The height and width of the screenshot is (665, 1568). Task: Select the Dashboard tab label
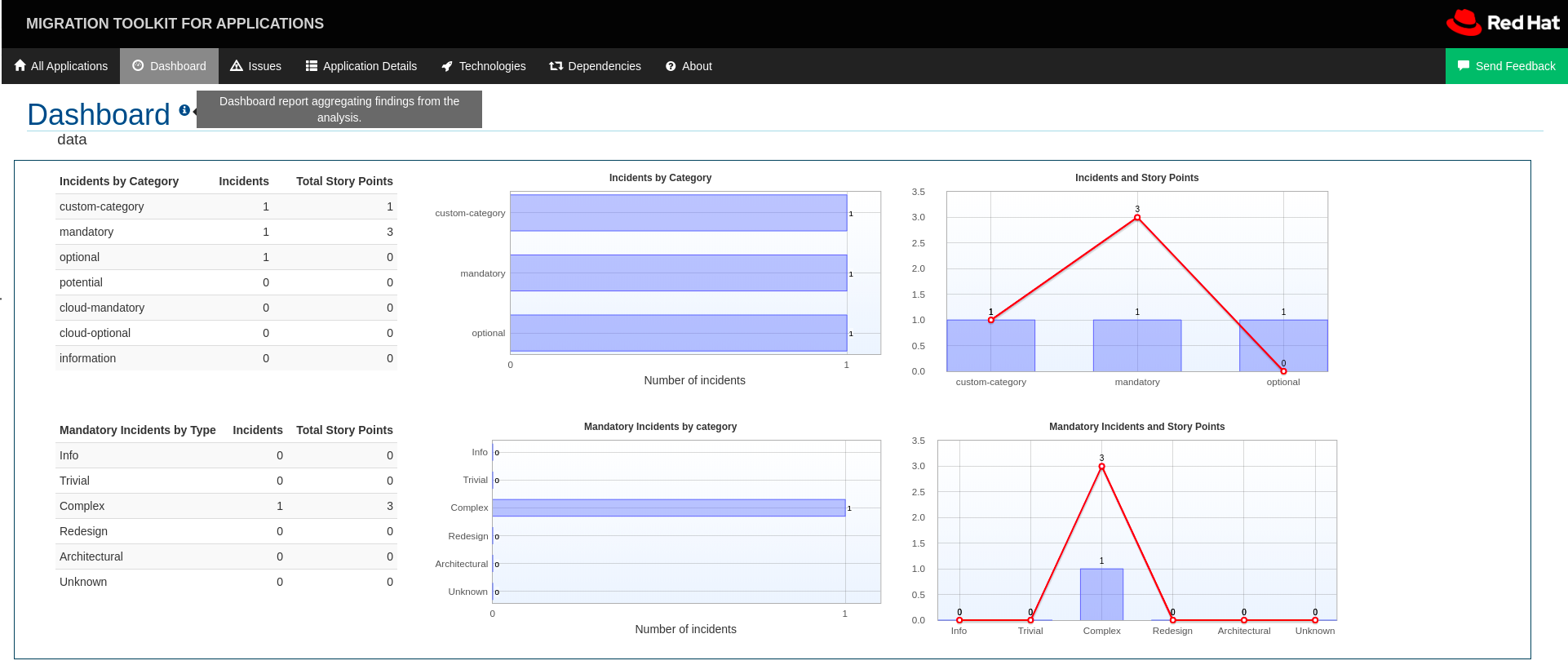pyautogui.click(x=178, y=66)
